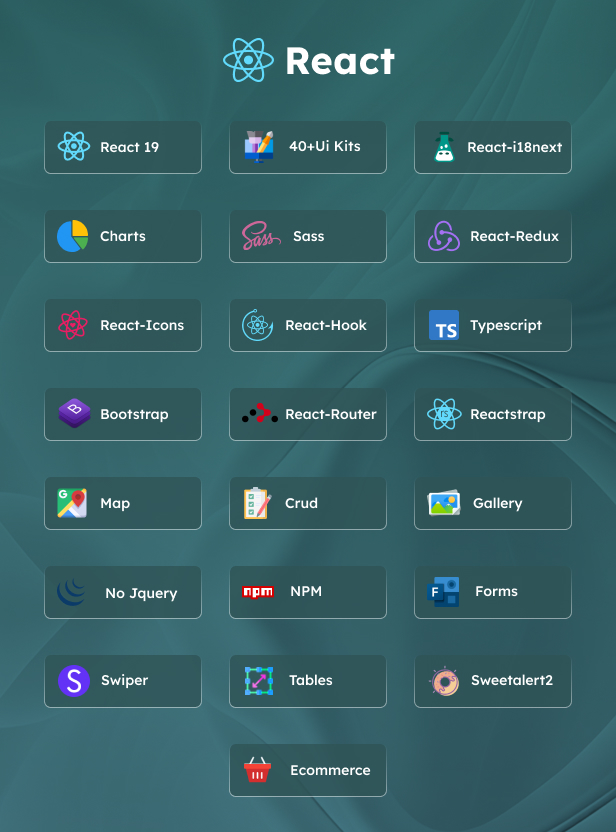Choose the Sweetalert2 card
The height and width of the screenshot is (832, 616).
(493, 681)
